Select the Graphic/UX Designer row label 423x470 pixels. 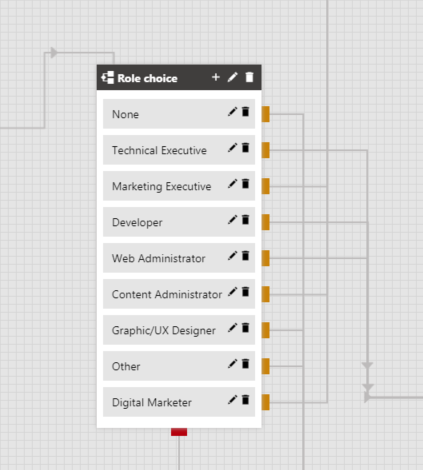coord(164,331)
